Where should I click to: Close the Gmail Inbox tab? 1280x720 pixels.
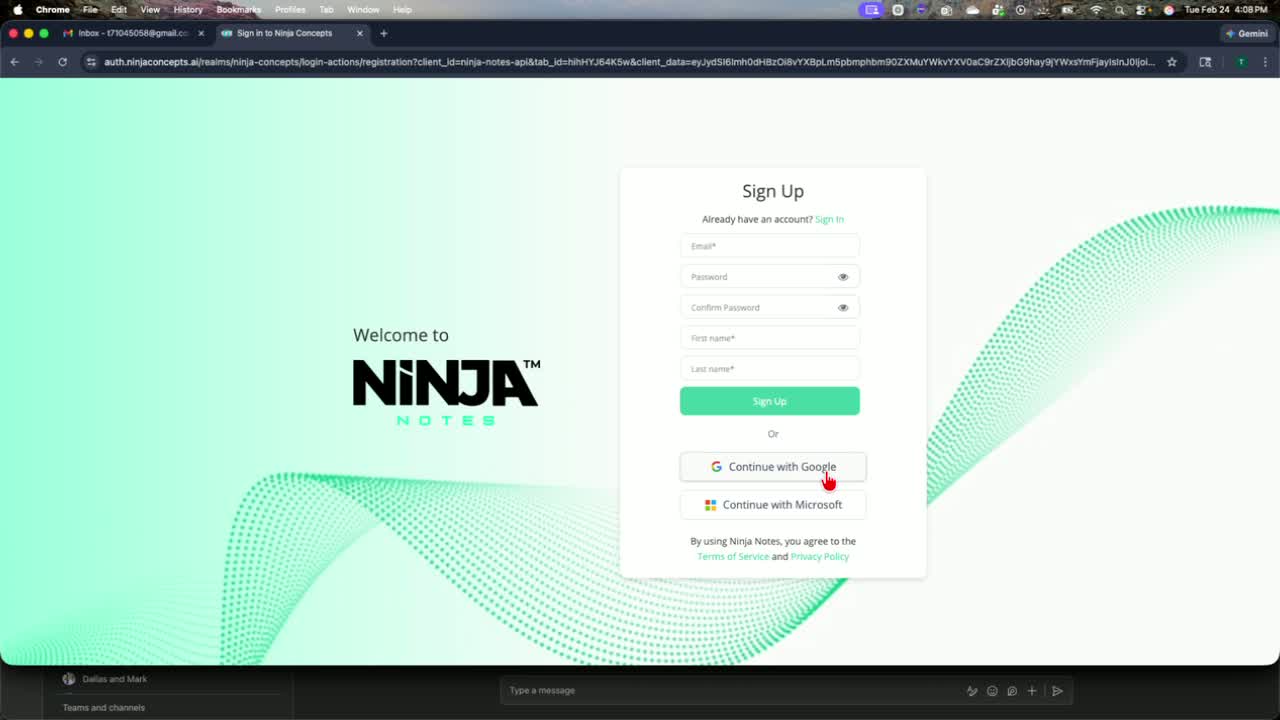pos(201,33)
